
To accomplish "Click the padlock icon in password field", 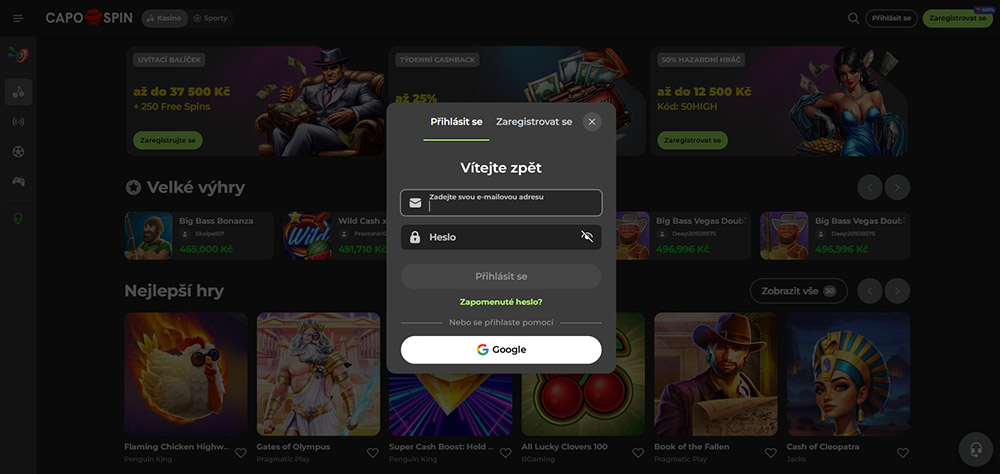I will (x=415, y=237).
